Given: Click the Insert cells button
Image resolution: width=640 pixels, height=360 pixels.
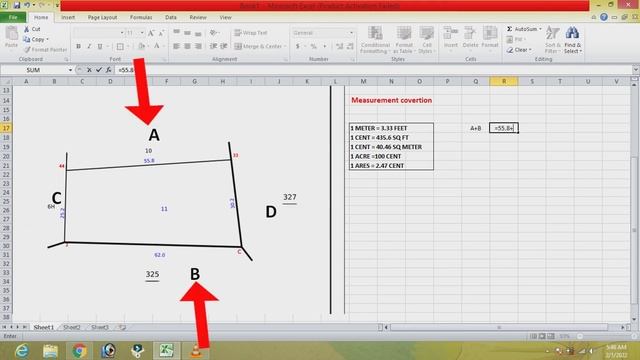Looking at the screenshot, I should [x=451, y=38].
